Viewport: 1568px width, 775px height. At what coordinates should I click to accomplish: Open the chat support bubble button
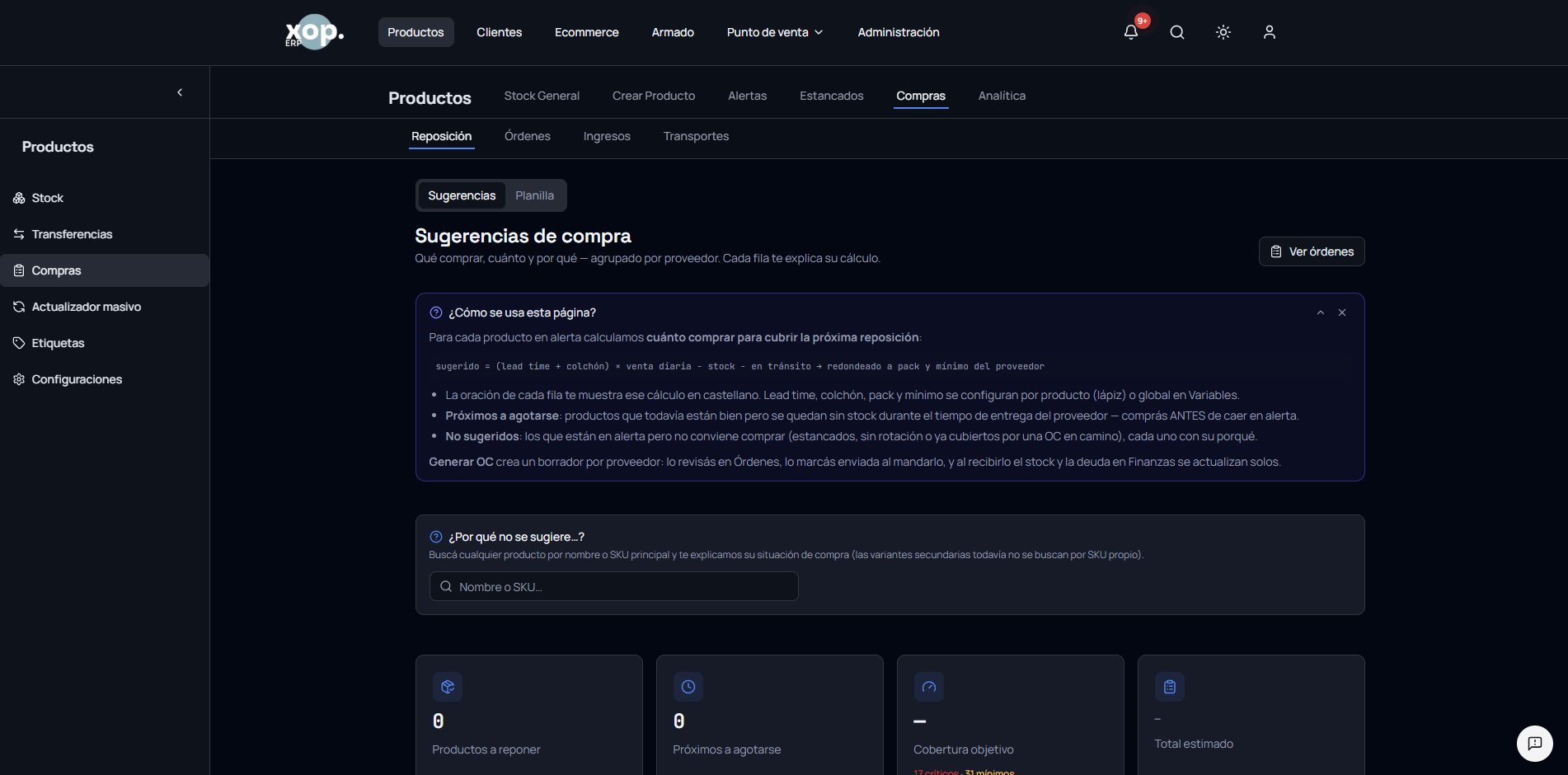coord(1535,744)
